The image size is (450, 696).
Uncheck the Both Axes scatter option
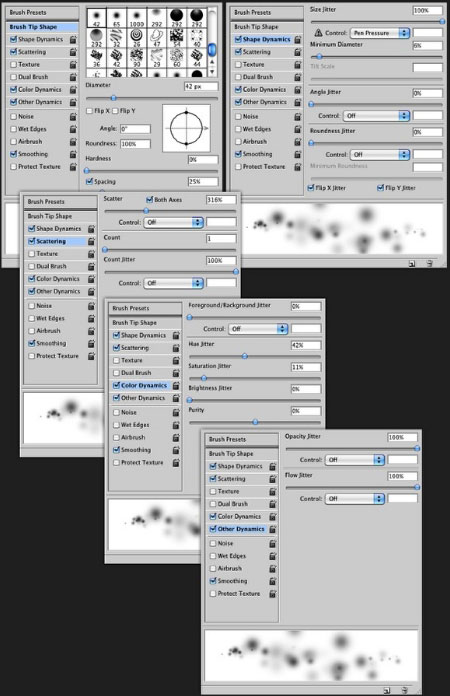click(x=150, y=200)
